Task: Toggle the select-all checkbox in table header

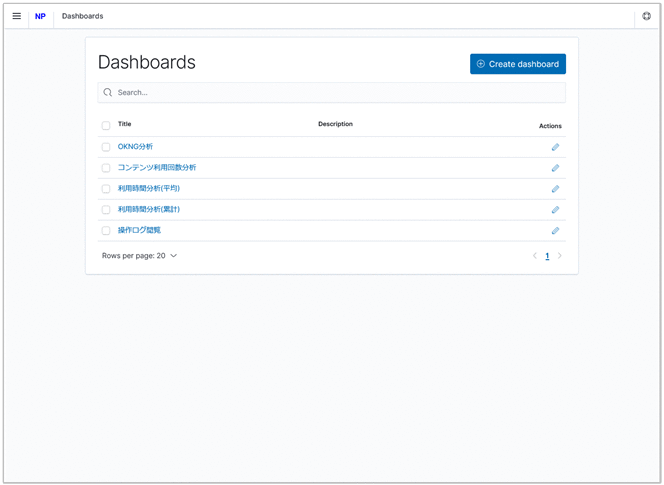Action: click(x=106, y=126)
